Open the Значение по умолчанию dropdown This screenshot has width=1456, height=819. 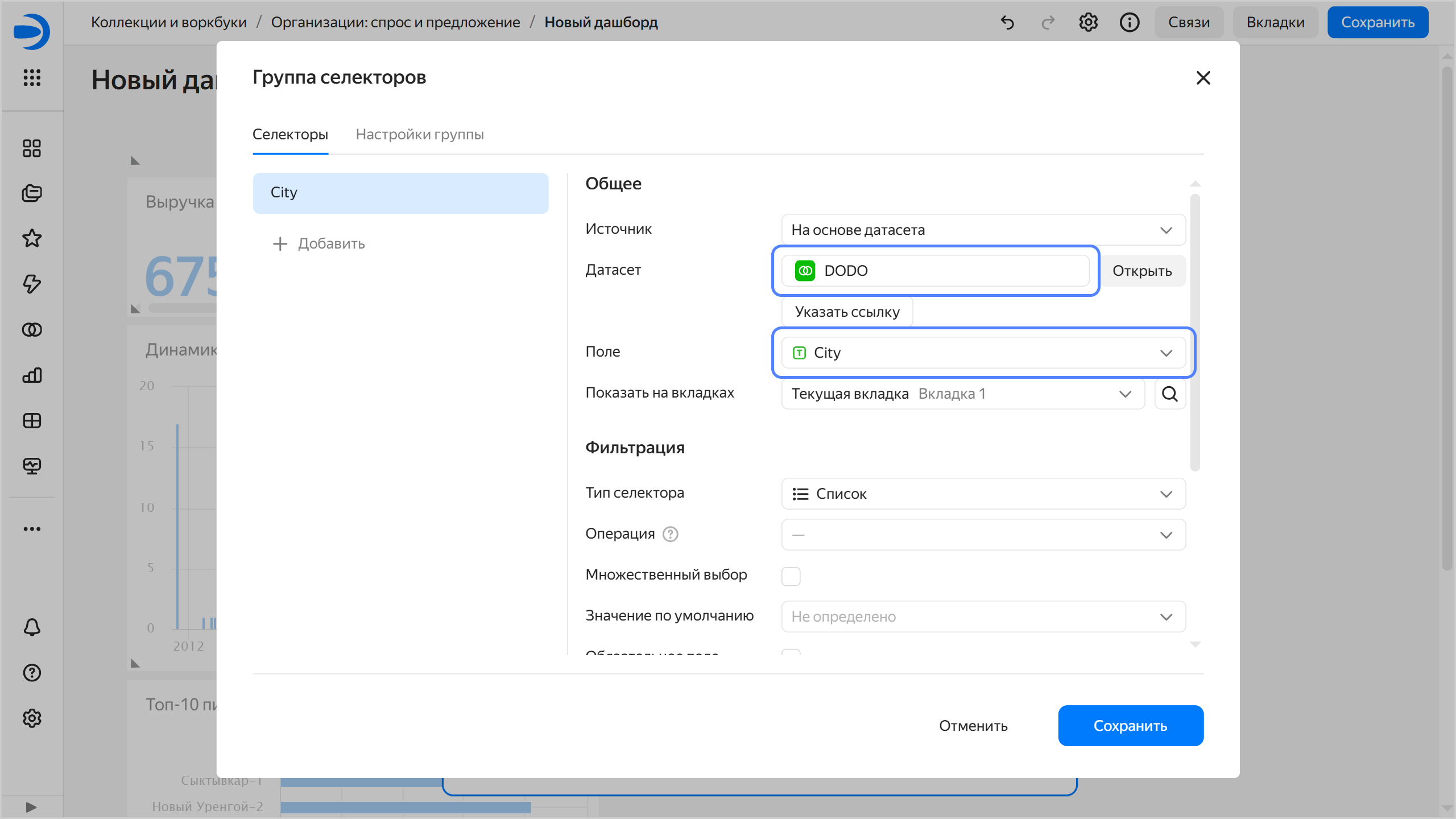click(x=983, y=617)
